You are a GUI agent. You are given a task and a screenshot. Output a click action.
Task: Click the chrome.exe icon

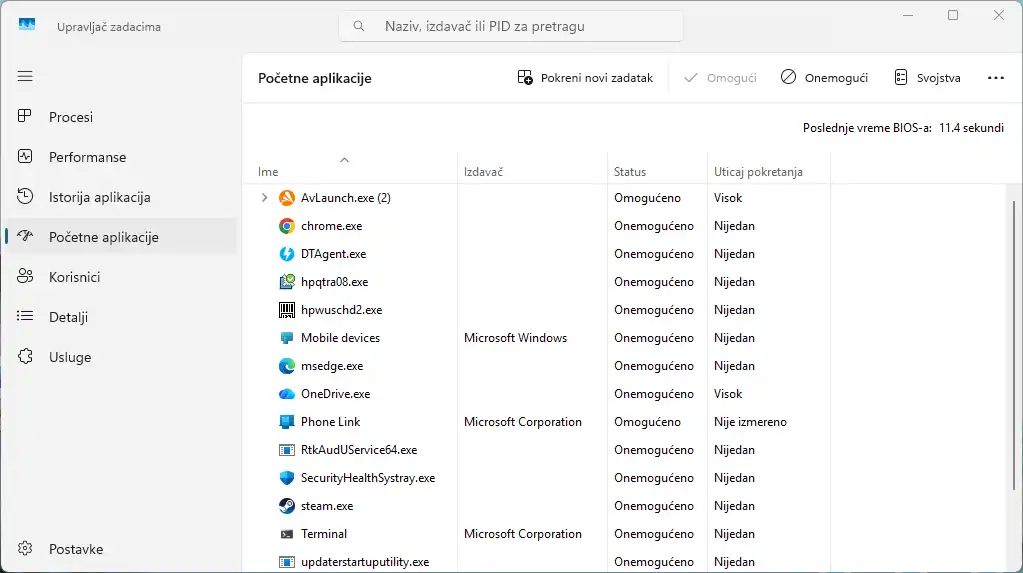click(x=286, y=226)
